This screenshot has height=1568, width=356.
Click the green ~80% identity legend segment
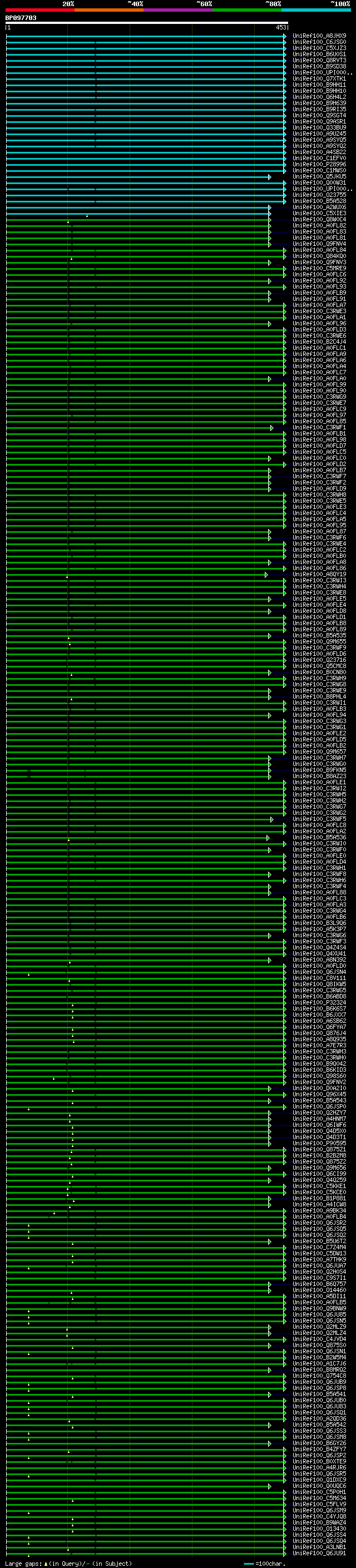click(x=246, y=10)
